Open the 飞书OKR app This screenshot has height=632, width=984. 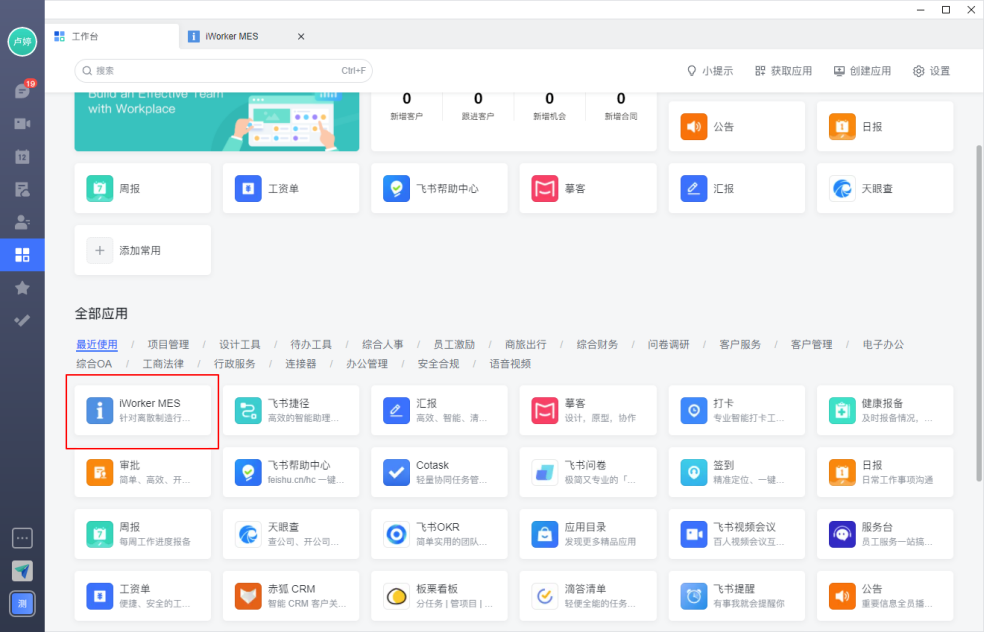439,534
